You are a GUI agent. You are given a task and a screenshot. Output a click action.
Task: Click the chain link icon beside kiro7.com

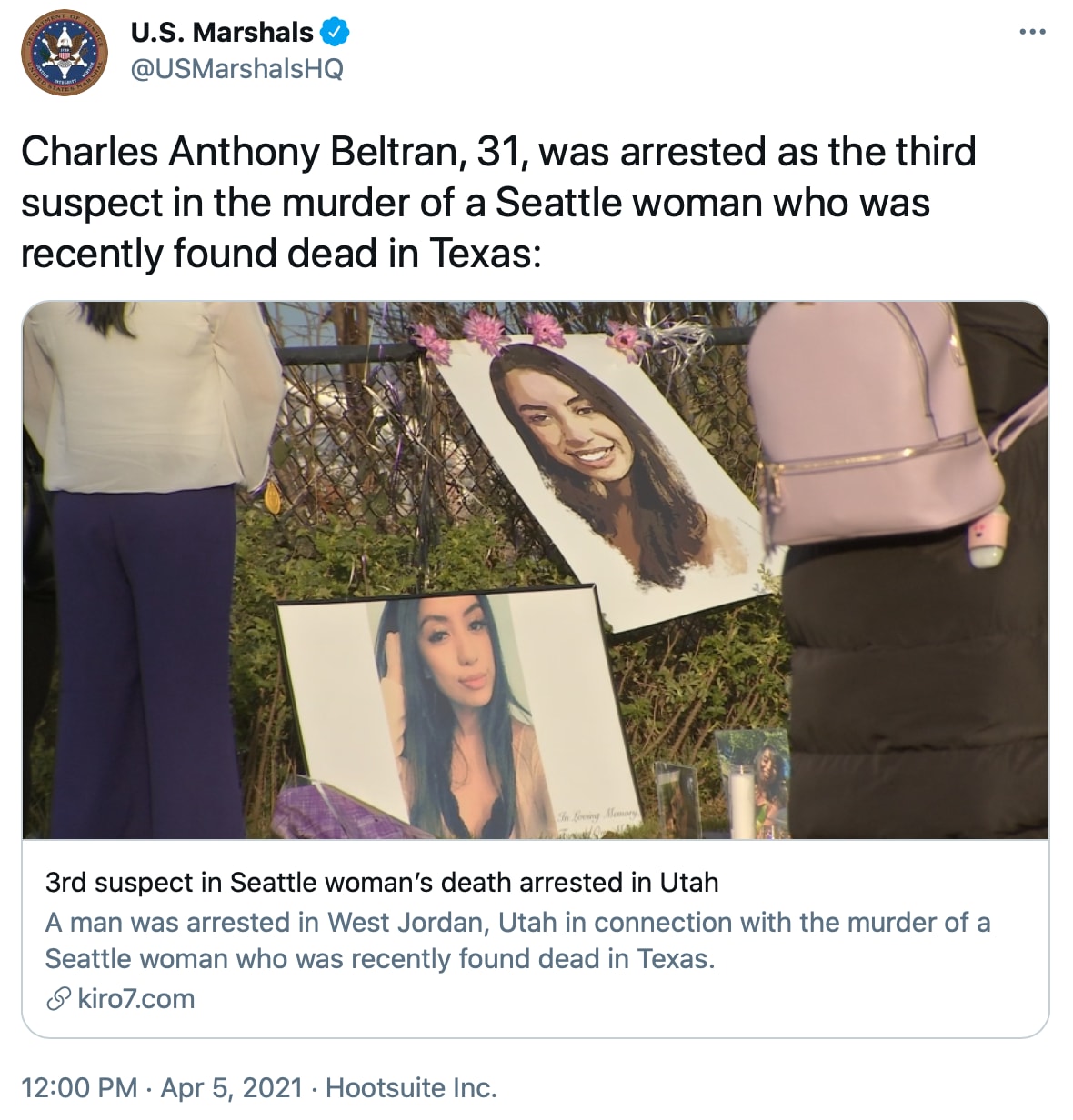[58, 999]
